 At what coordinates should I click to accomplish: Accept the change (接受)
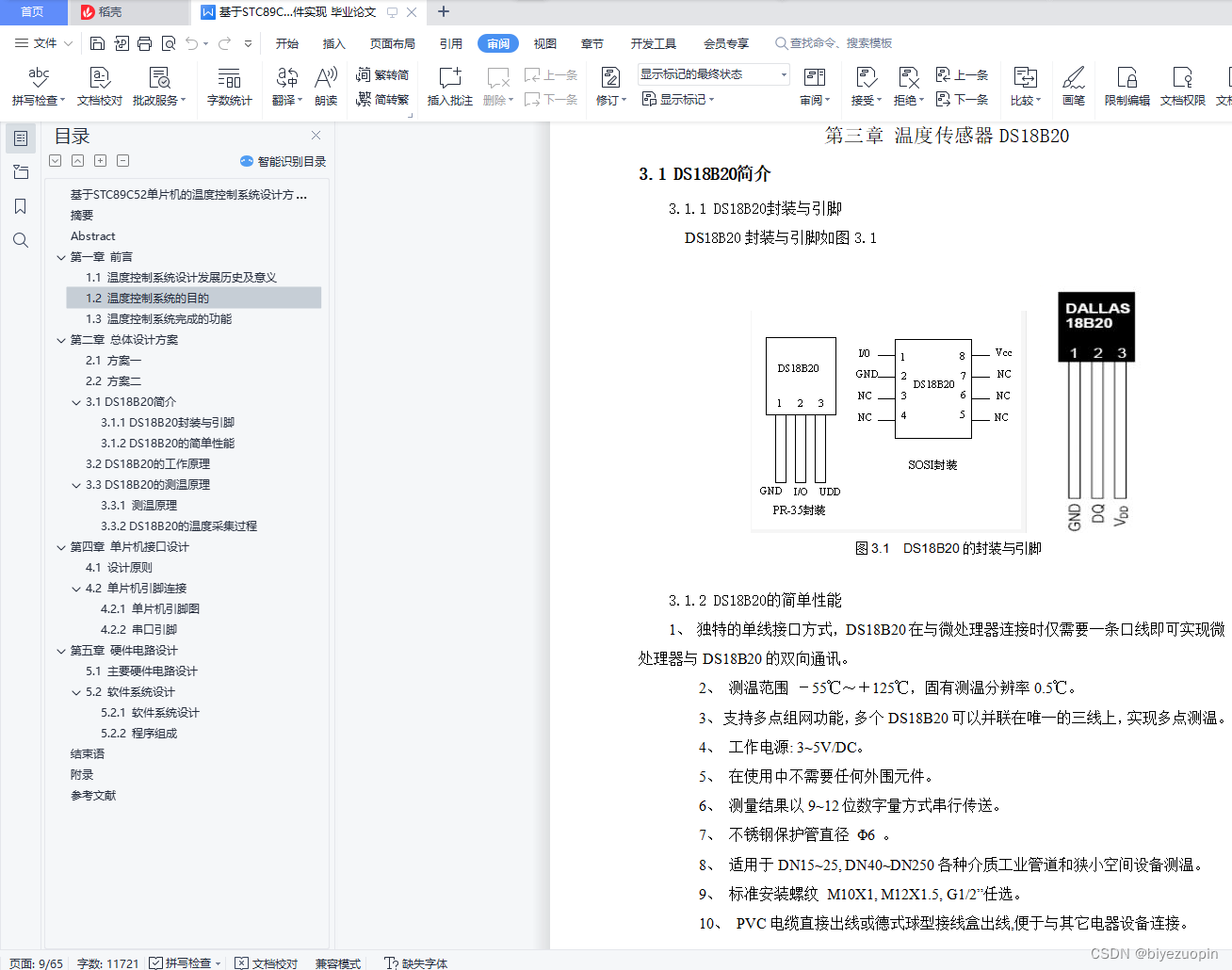coord(867,86)
